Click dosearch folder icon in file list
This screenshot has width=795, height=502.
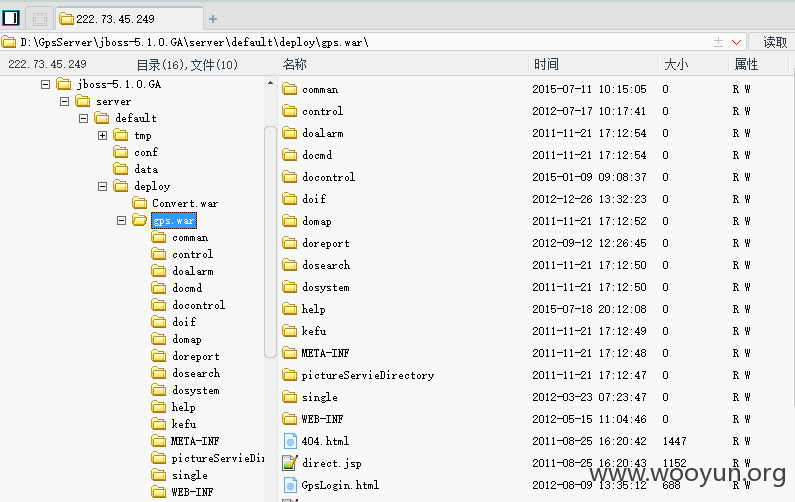click(290, 265)
